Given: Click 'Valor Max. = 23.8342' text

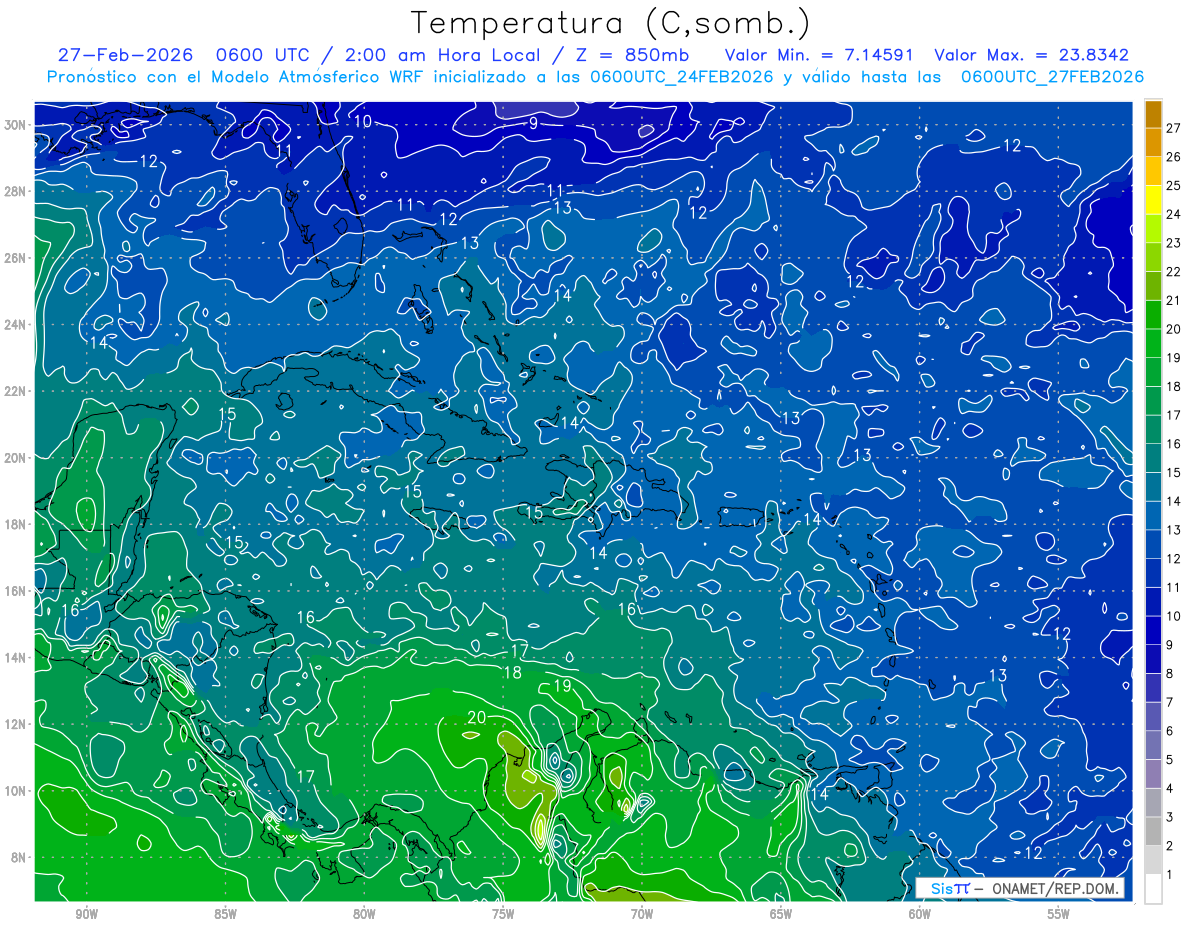Looking at the screenshot, I should click(1032, 55).
